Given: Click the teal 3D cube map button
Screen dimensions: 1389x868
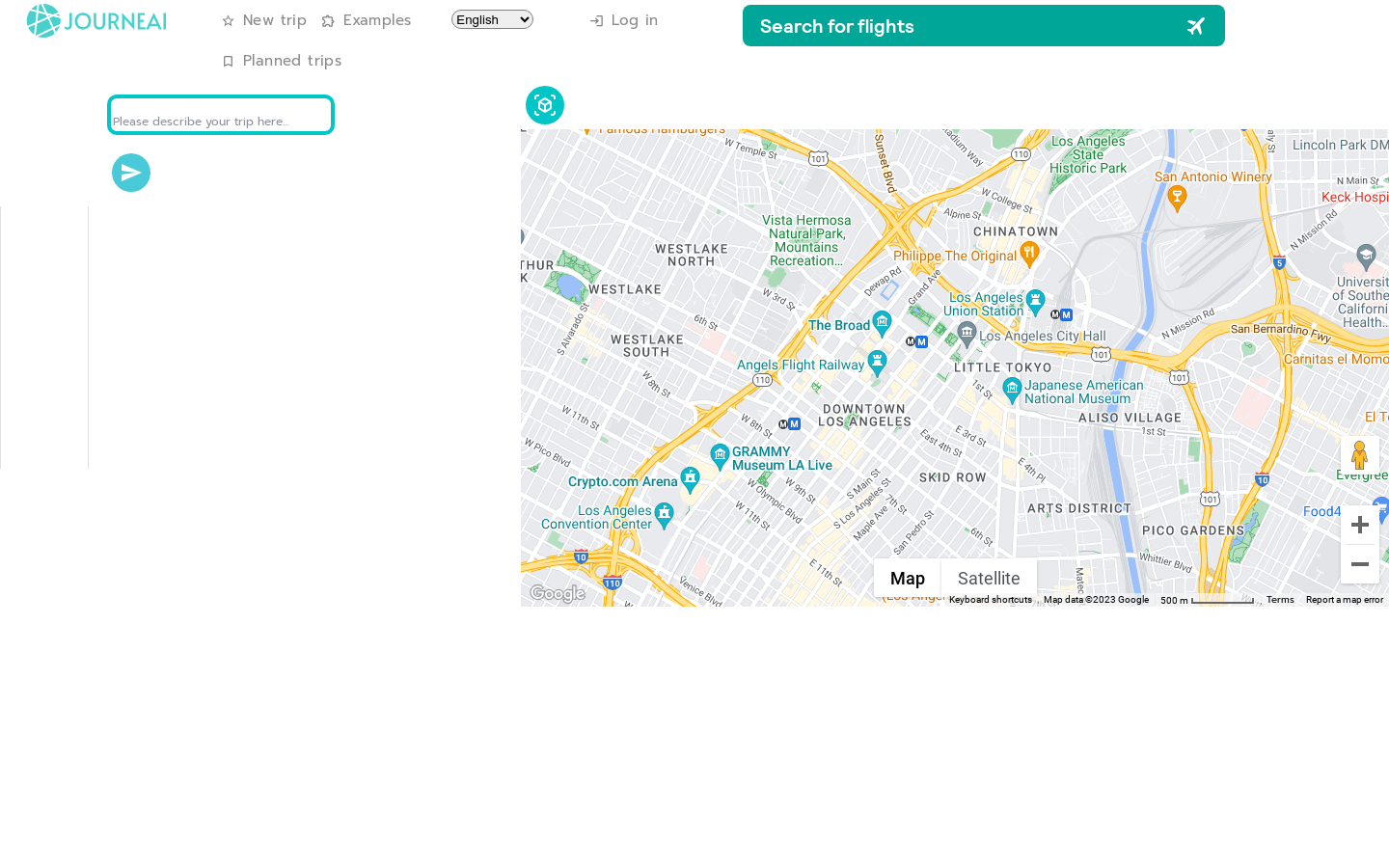Looking at the screenshot, I should pos(545,105).
